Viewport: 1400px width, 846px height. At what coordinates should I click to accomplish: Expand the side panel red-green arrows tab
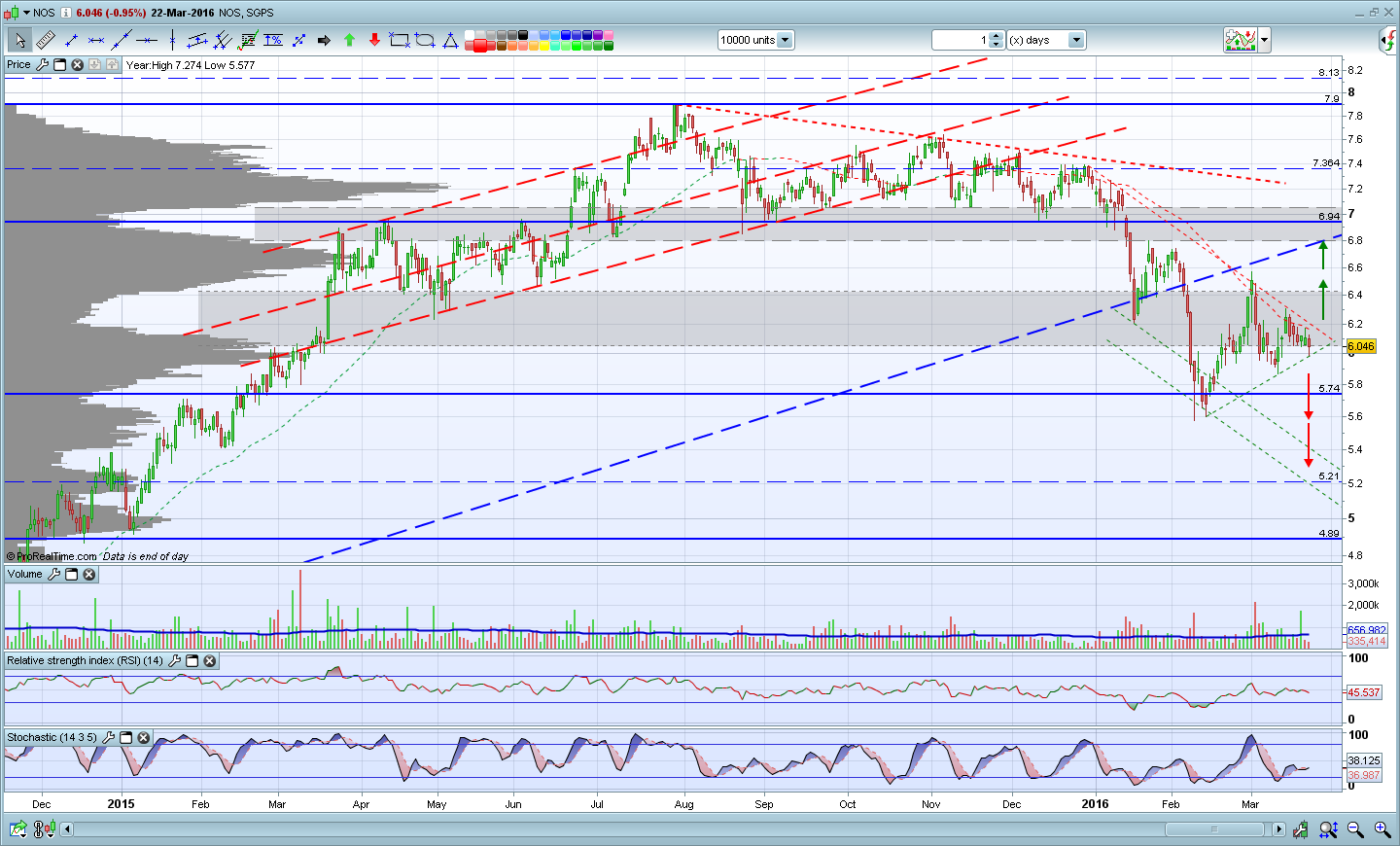coord(1389,40)
